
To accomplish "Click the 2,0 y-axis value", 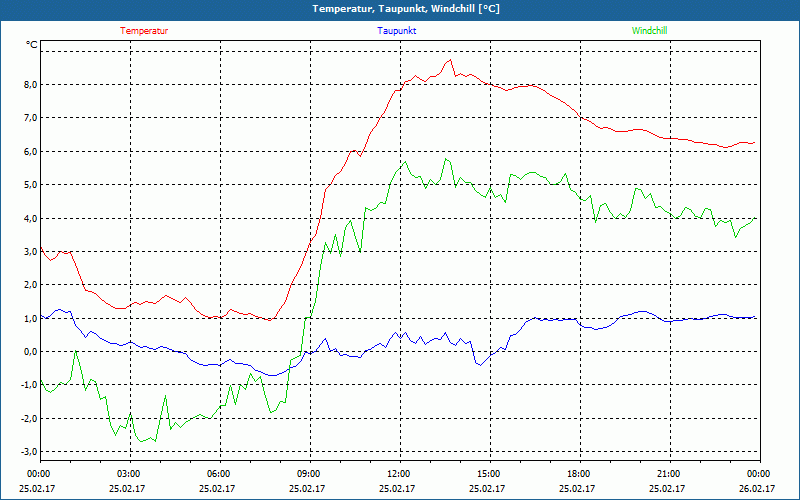I will coord(31,285).
